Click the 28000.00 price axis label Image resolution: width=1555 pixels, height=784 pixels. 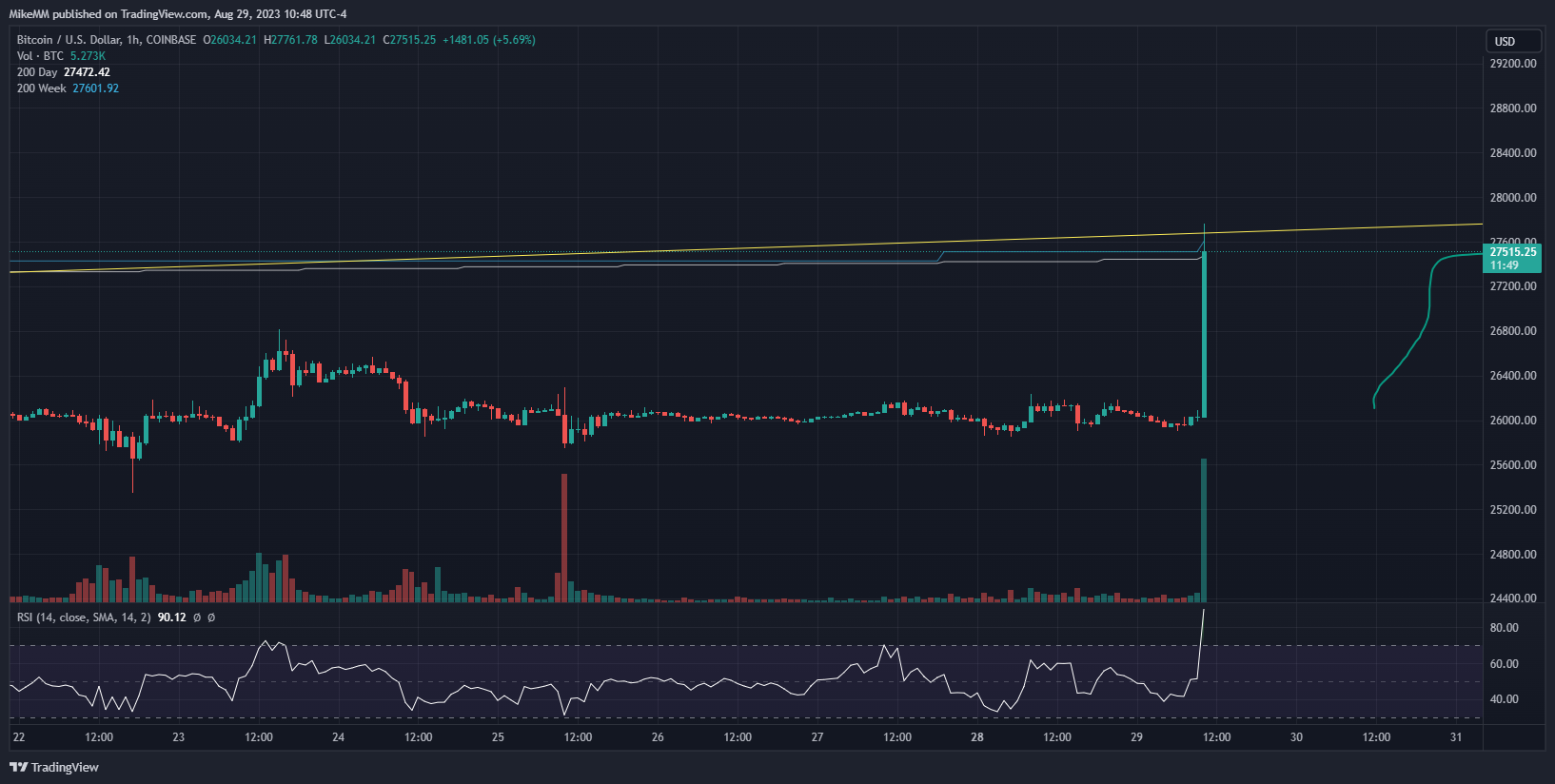click(x=1513, y=198)
